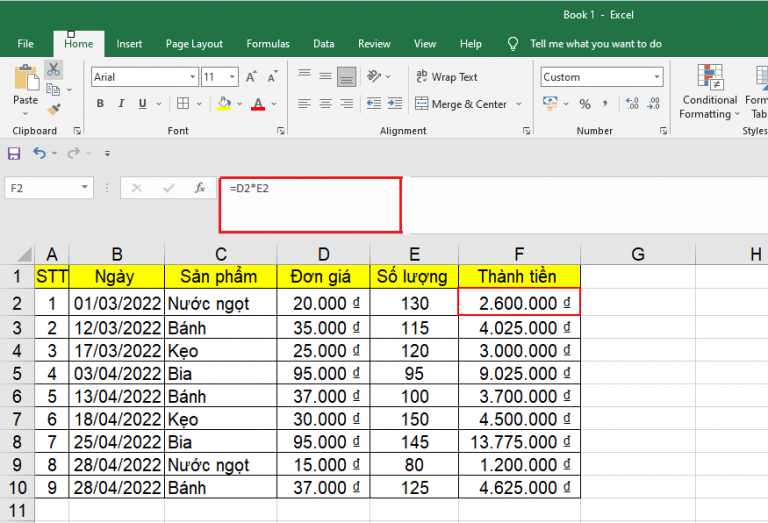Open the Custom number format dropdown
This screenshot has height=523, width=768.
click(x=656, y=77)
